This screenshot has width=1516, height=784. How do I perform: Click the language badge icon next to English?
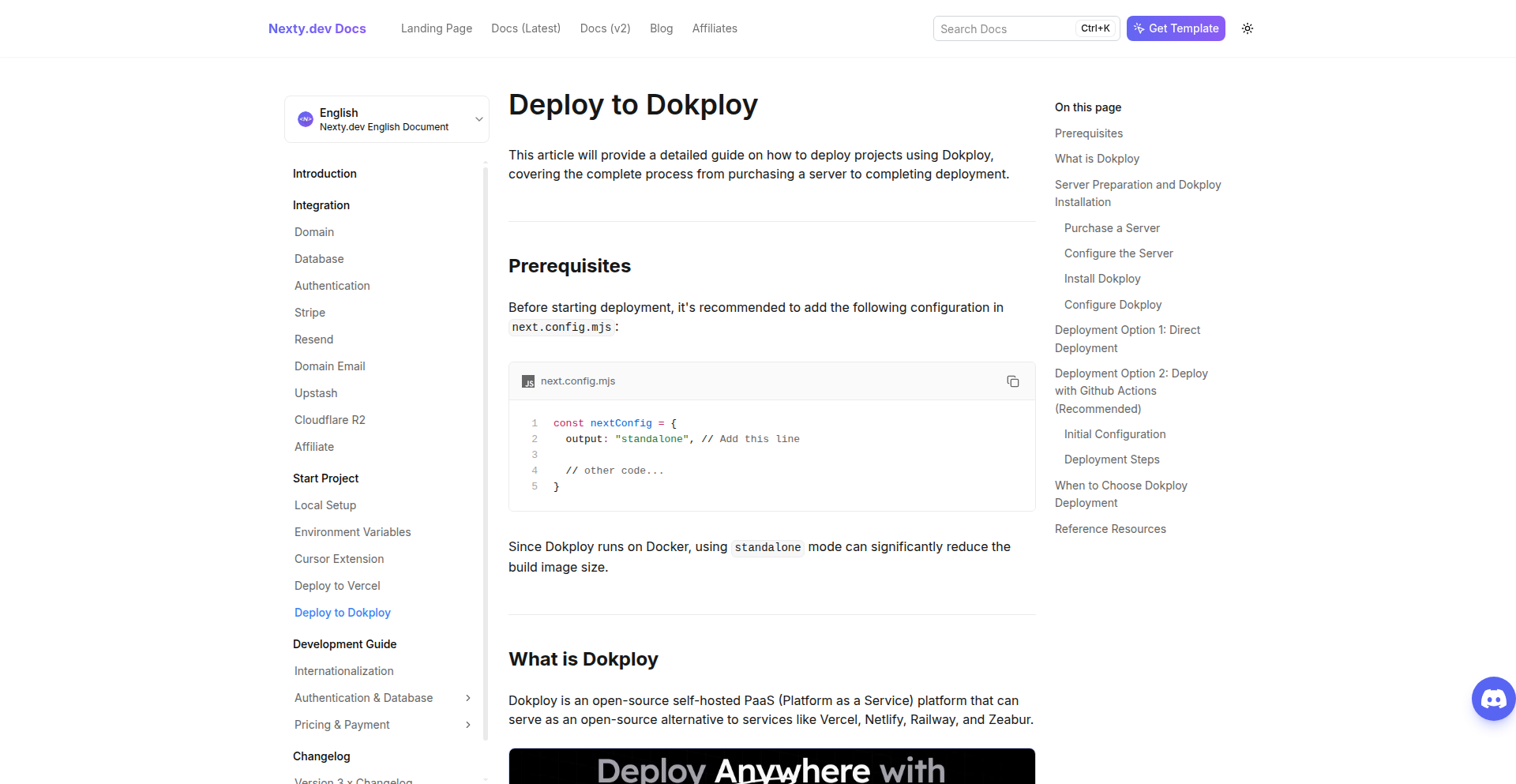(x=305, y=118)
